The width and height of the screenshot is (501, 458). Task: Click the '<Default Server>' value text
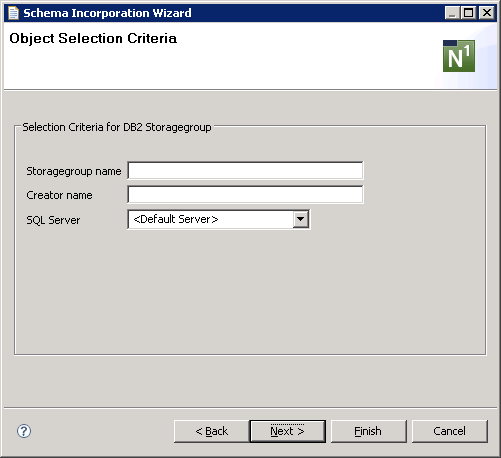[176, 219]
